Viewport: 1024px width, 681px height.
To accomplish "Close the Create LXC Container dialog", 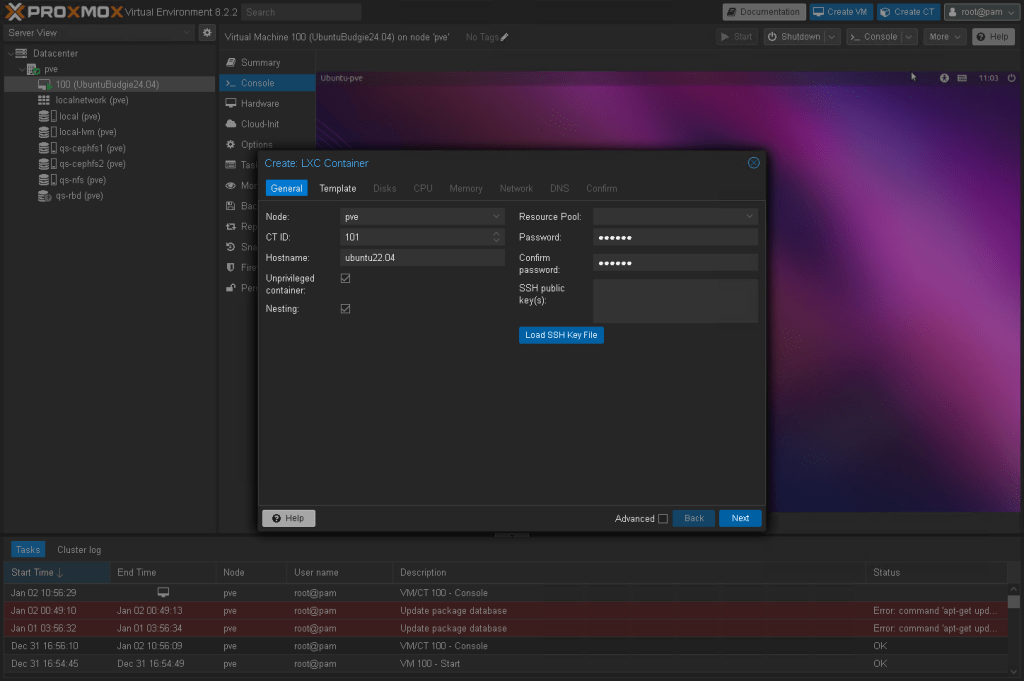I will click(753, 163).
